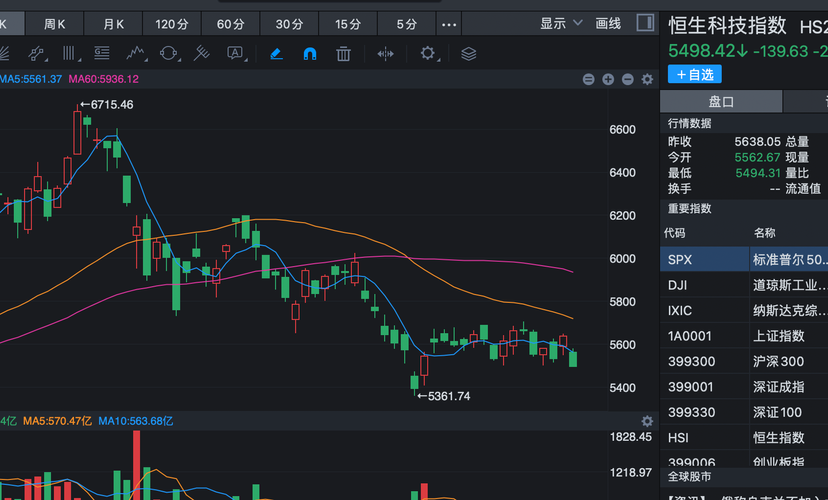Toggle the 画线 drawing toolbar
828x500 pixels.
pos(608,23)
